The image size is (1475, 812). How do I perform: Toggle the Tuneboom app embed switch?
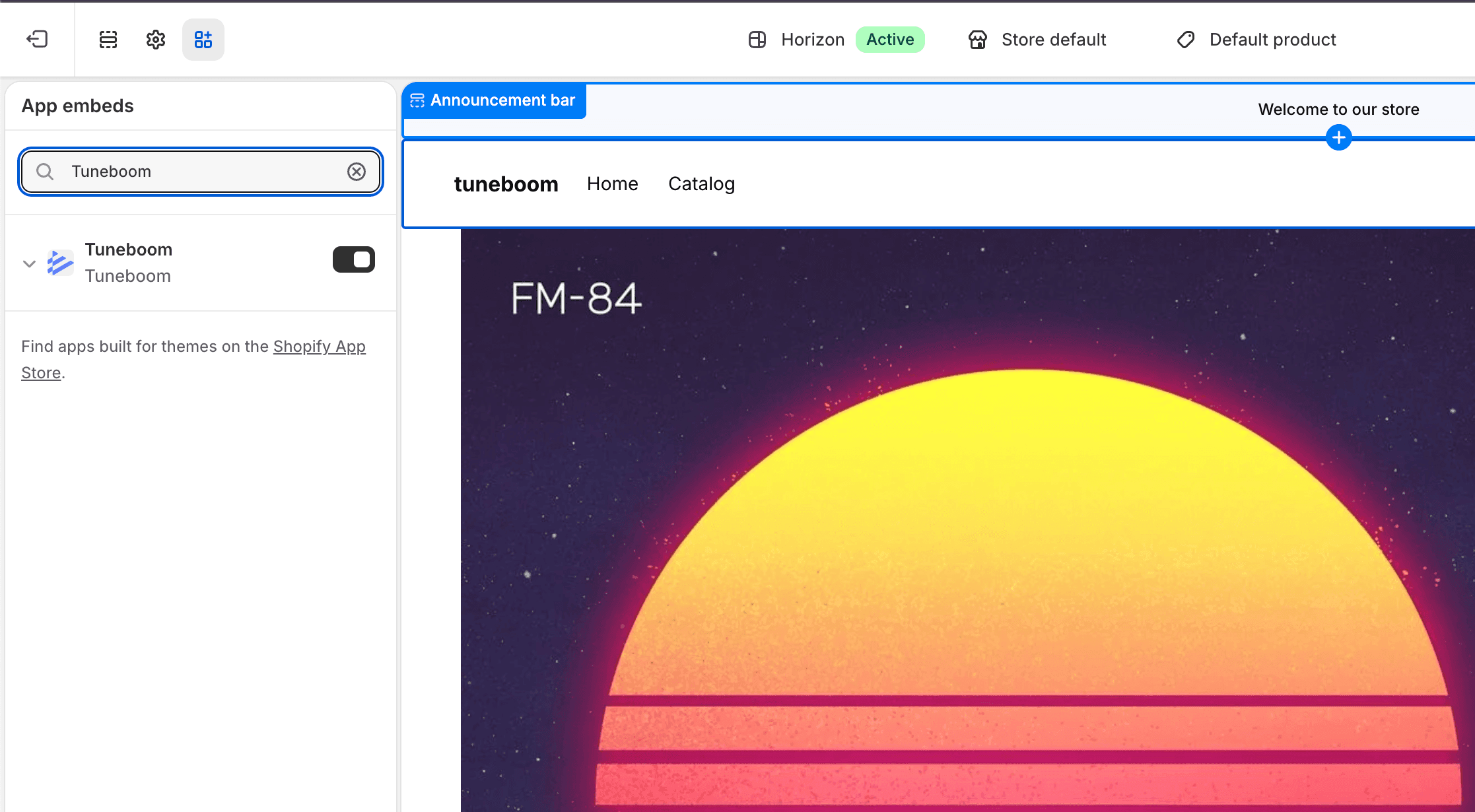[x=354, y=259]
